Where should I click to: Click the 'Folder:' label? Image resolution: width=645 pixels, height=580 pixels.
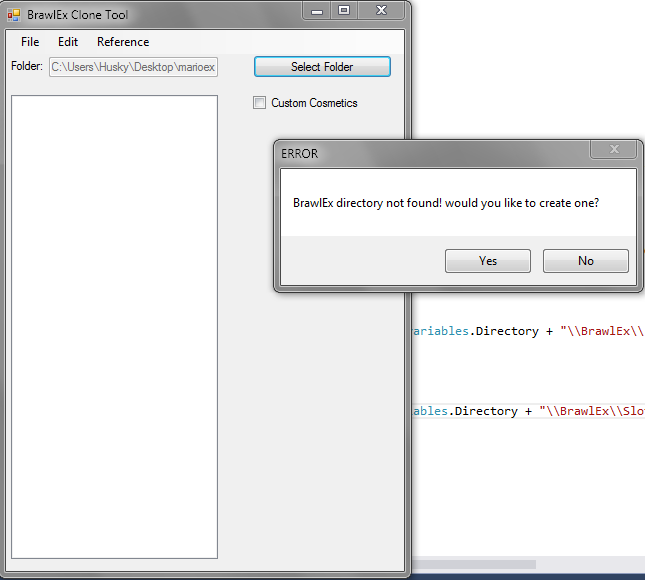coord(27,66)
